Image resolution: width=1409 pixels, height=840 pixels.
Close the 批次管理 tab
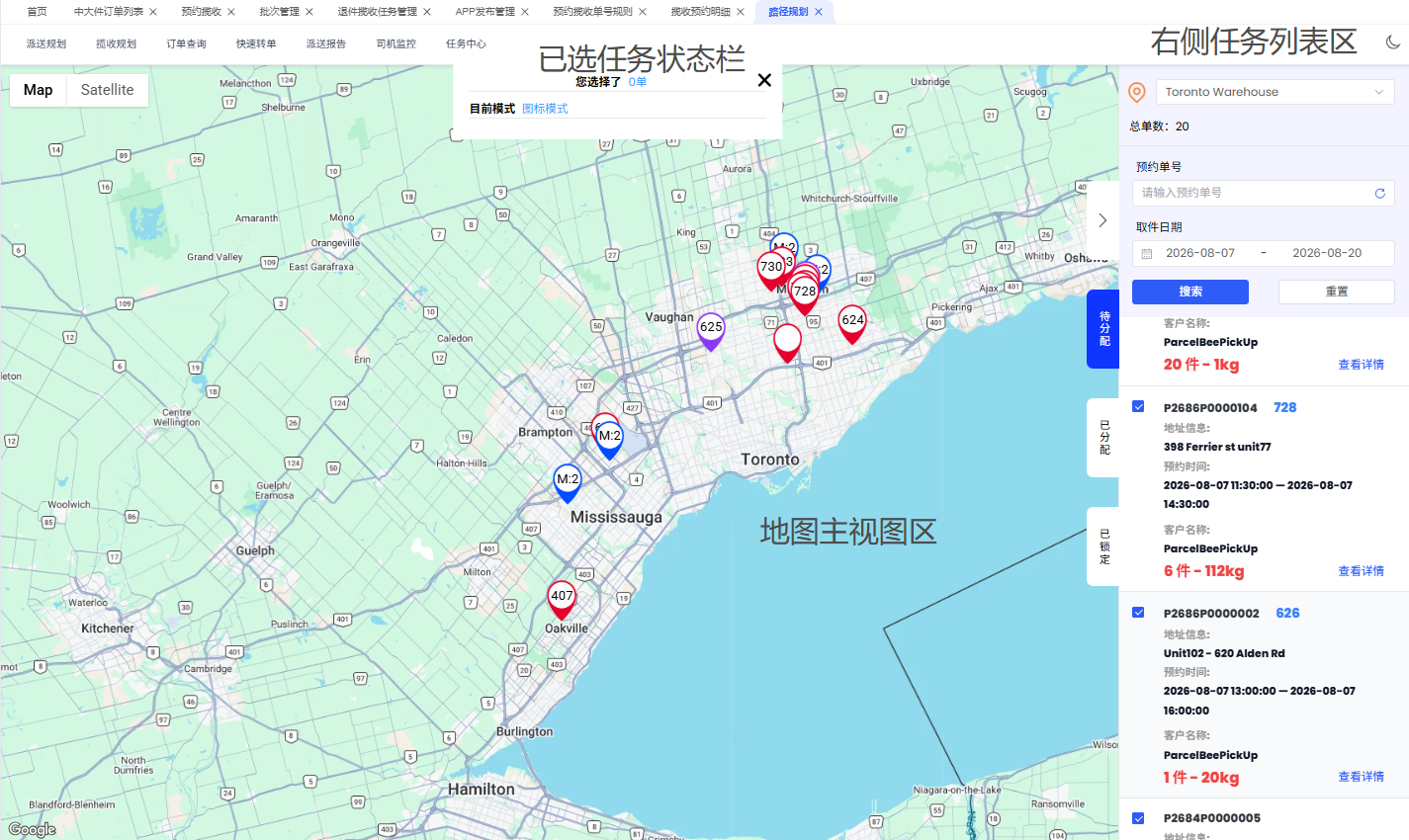click(x=309, y=12)
